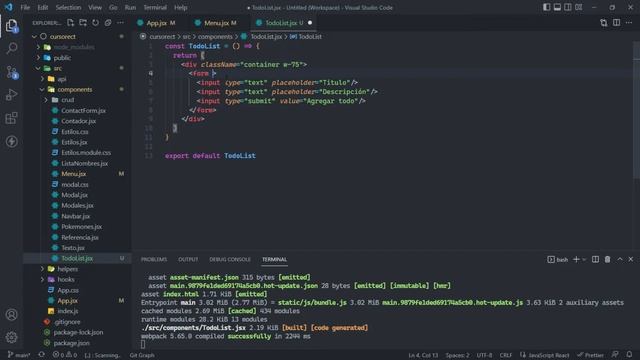Open the Manage gear icon
Viewport: 640px width, 360px height.
[x=11, y=337]
